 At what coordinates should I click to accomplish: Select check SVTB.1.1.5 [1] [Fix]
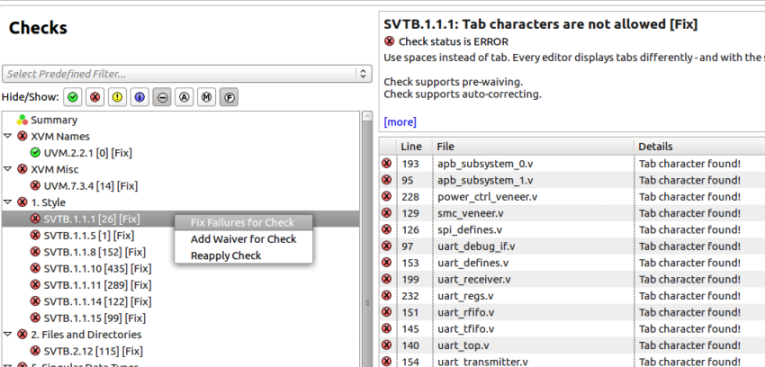pos(89,235)
